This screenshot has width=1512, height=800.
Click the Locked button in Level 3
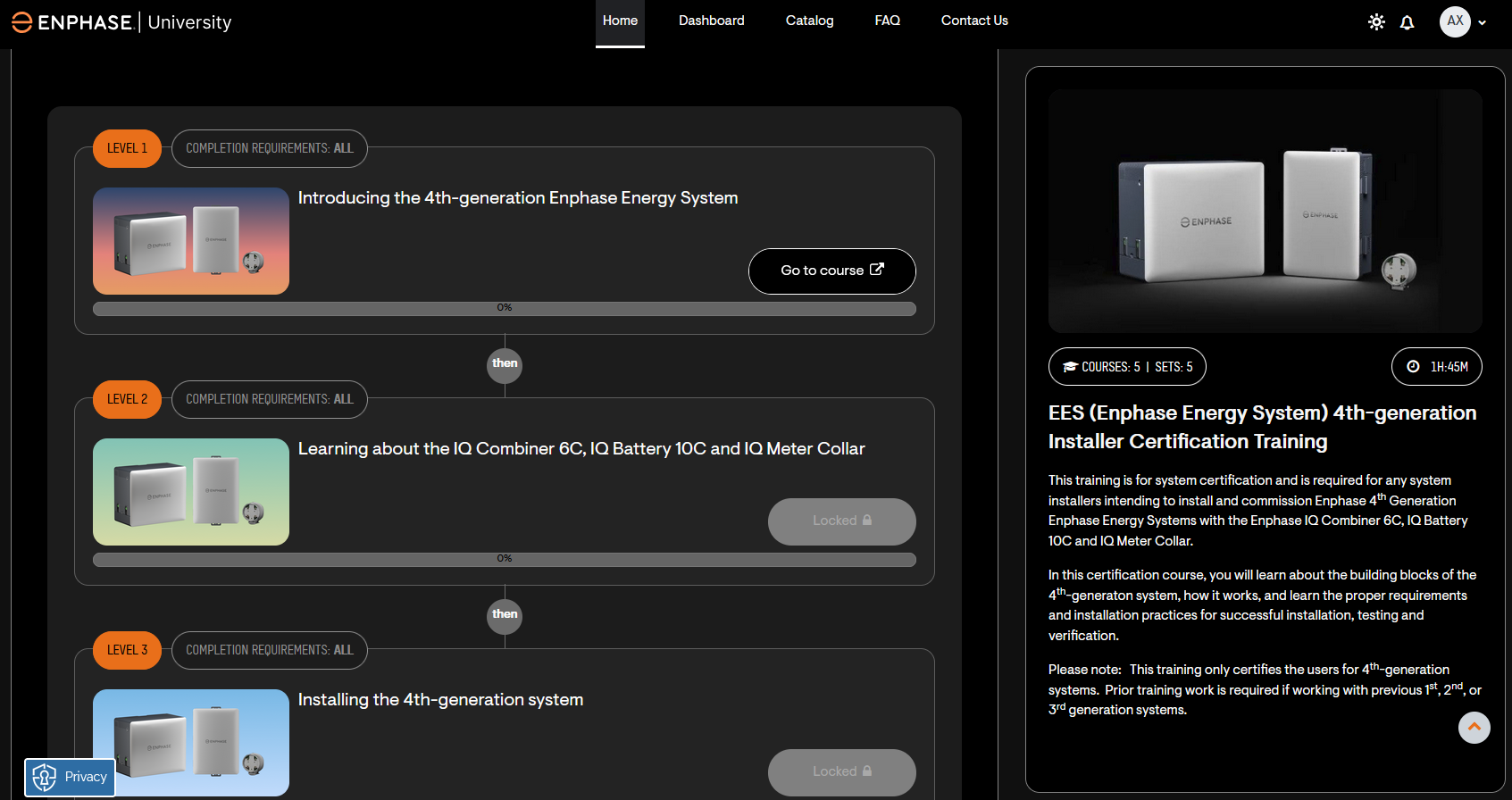pyautogui.click(x=842, y=772)
